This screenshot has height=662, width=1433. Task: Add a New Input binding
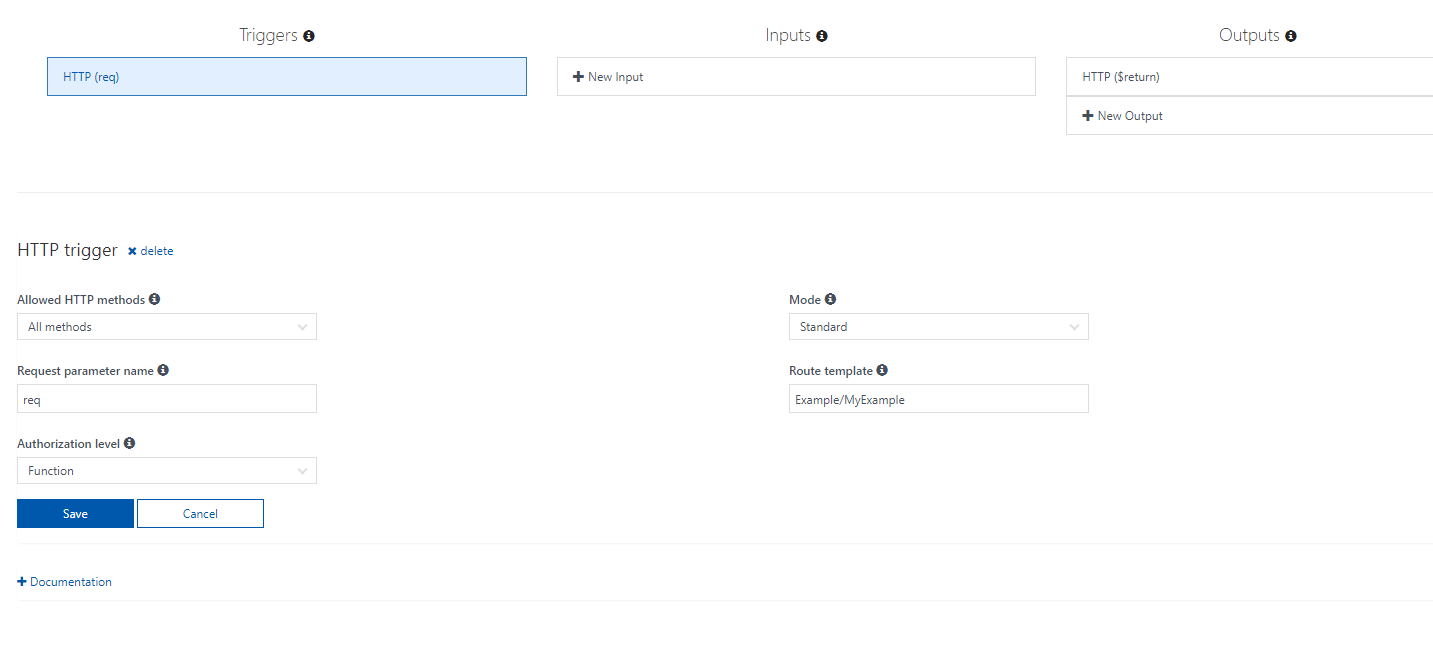pos(796,77)
